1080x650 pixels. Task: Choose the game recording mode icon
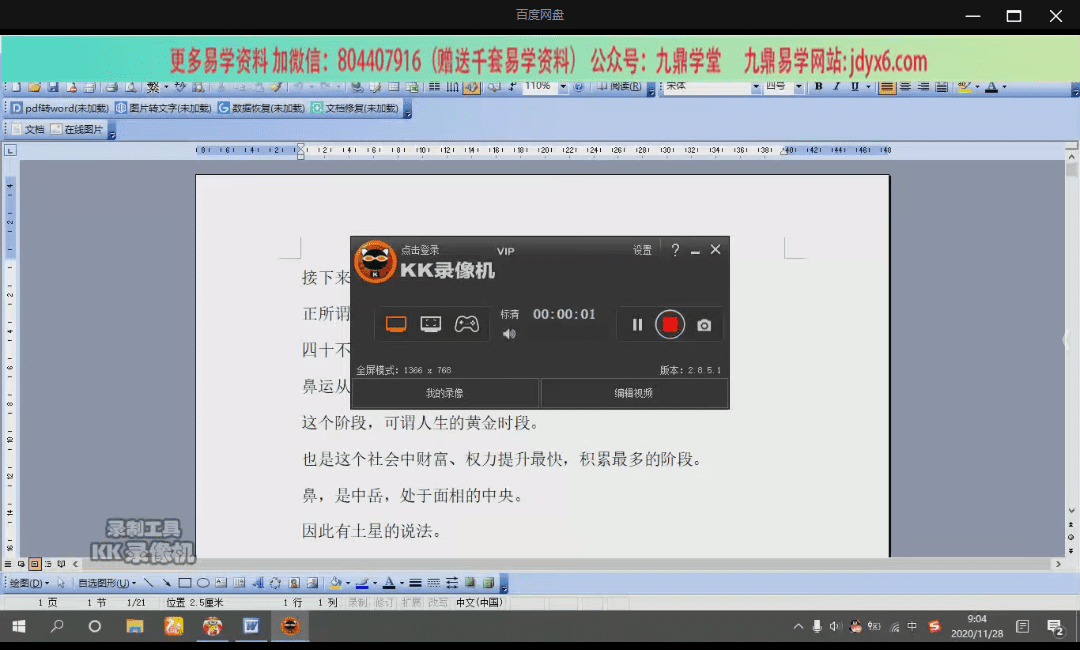point(466,324)
